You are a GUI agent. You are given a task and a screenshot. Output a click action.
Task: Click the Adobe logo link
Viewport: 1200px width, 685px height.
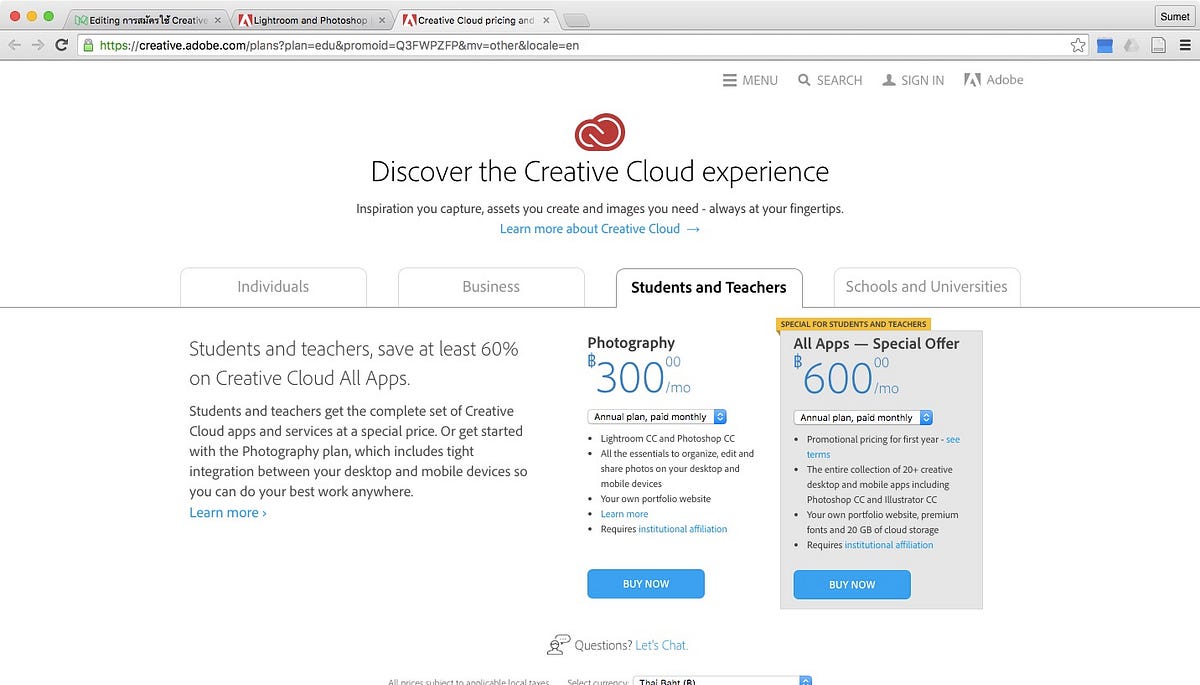tap(993, 80)
